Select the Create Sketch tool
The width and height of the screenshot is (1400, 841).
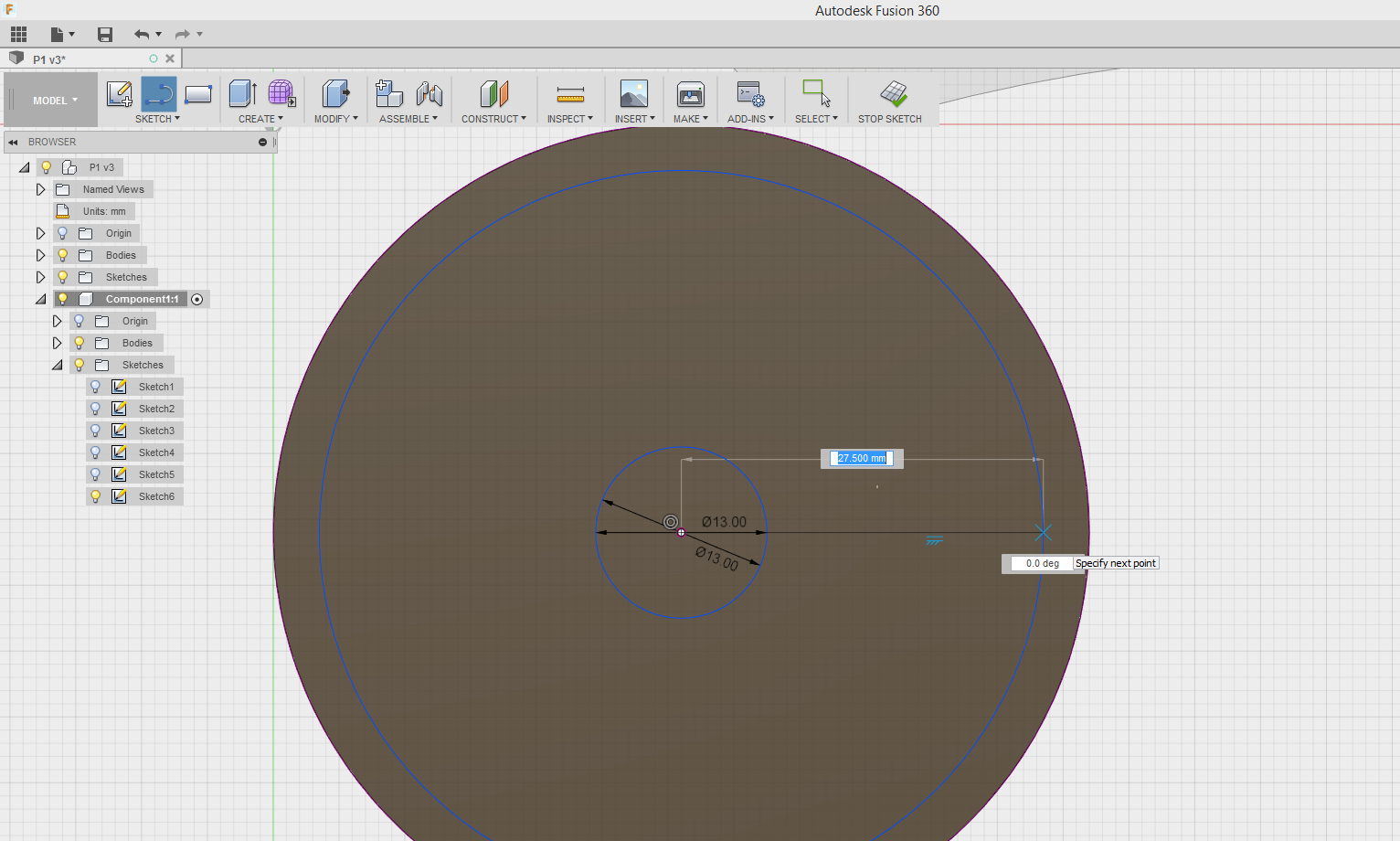click(x=120, y=93)
